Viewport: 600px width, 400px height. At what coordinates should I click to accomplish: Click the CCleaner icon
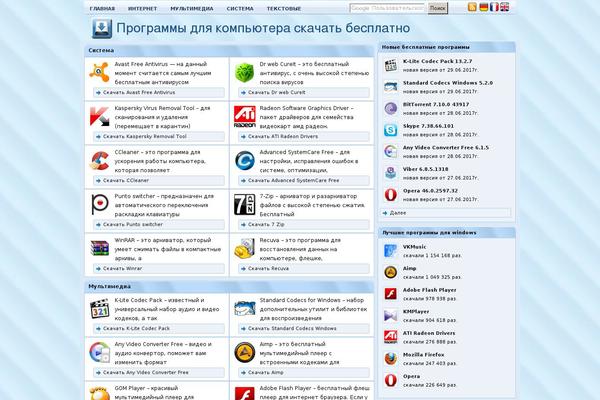click(x=99, y=161)
